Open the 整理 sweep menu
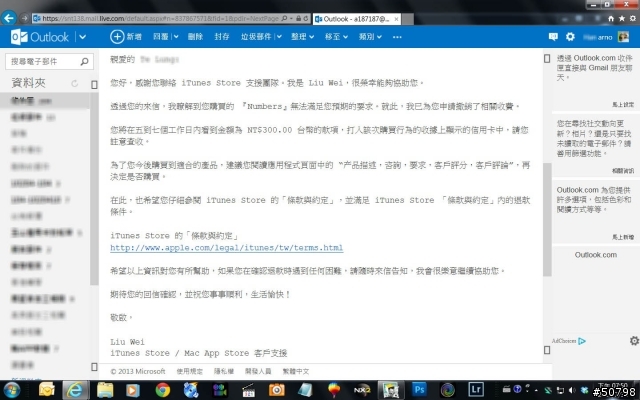This screenshot has height=400, width=640. 302,37
